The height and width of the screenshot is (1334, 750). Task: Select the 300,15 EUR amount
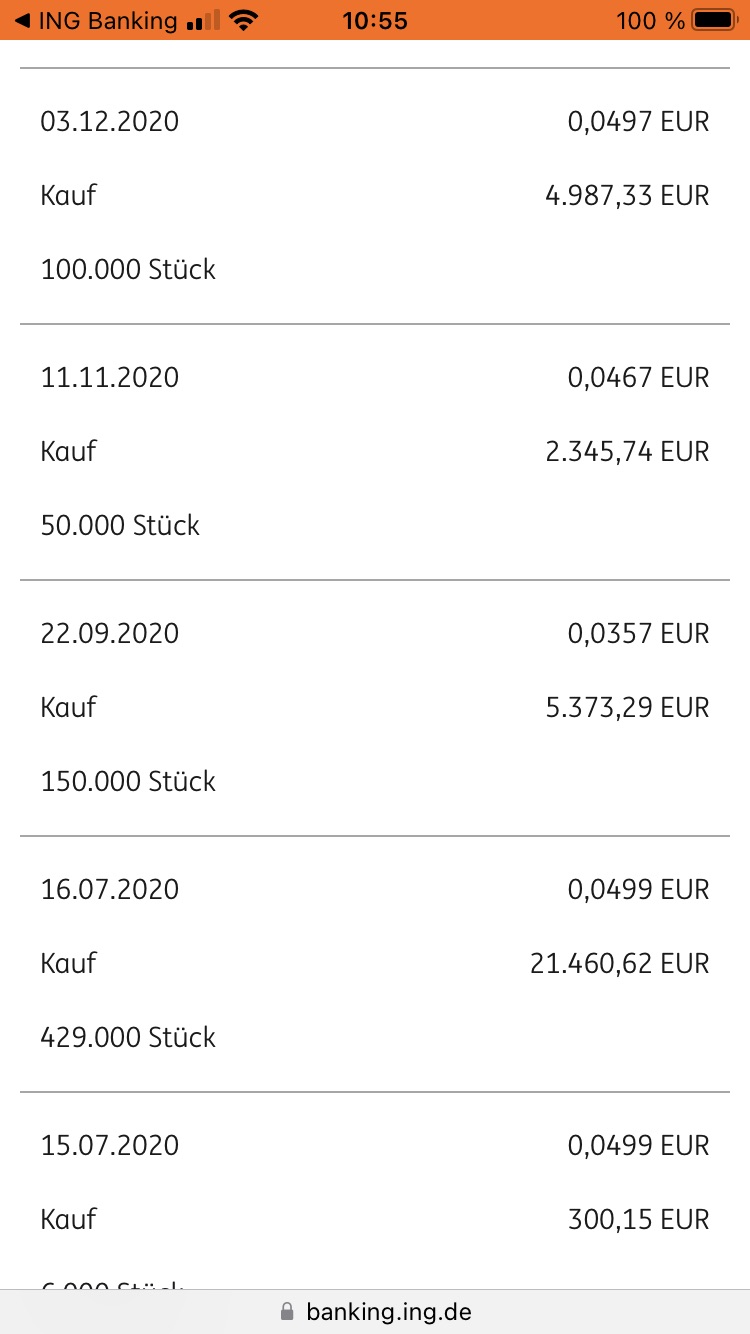tap(639, 1220)
